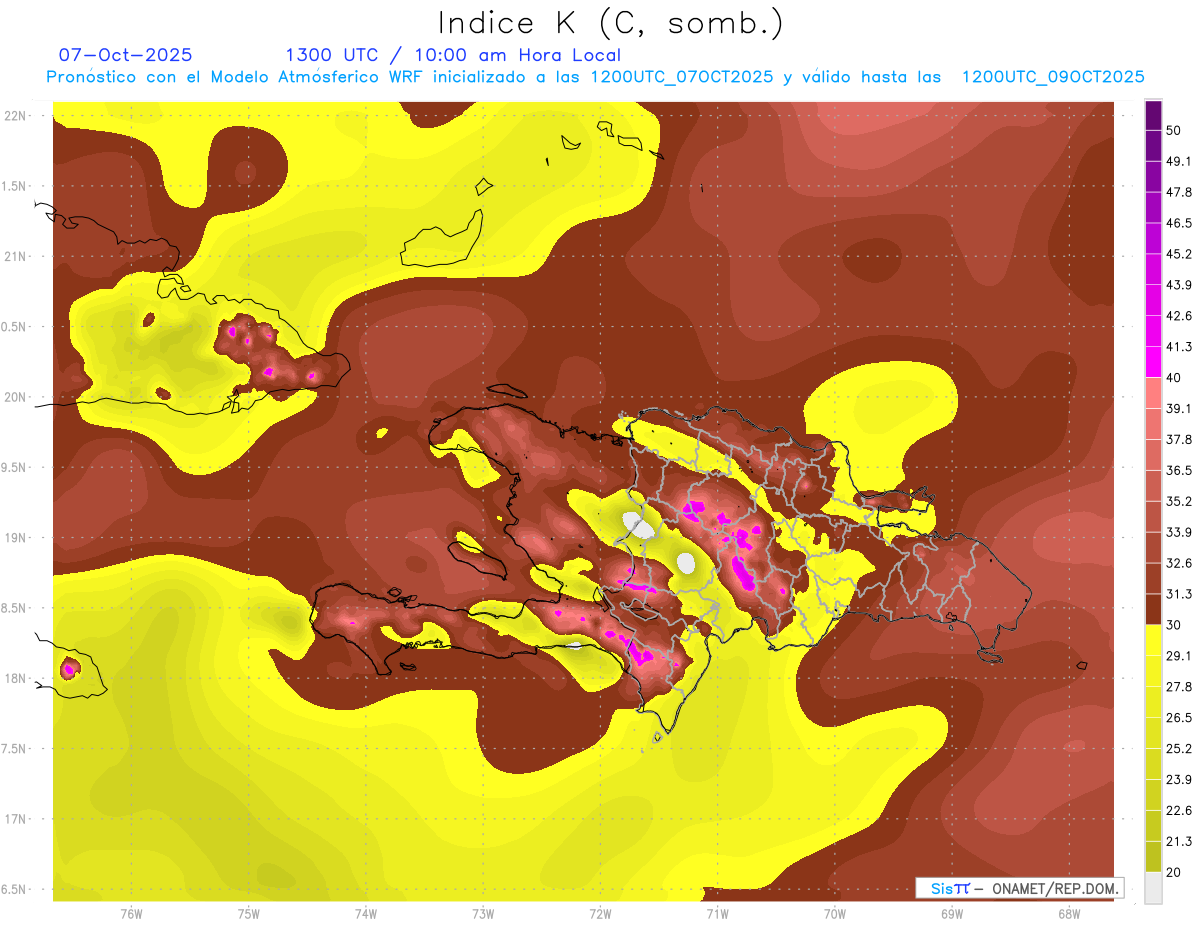Click the salmon swatch beside 39.1
1200x927 pixels.
(x=1153, y=393)
